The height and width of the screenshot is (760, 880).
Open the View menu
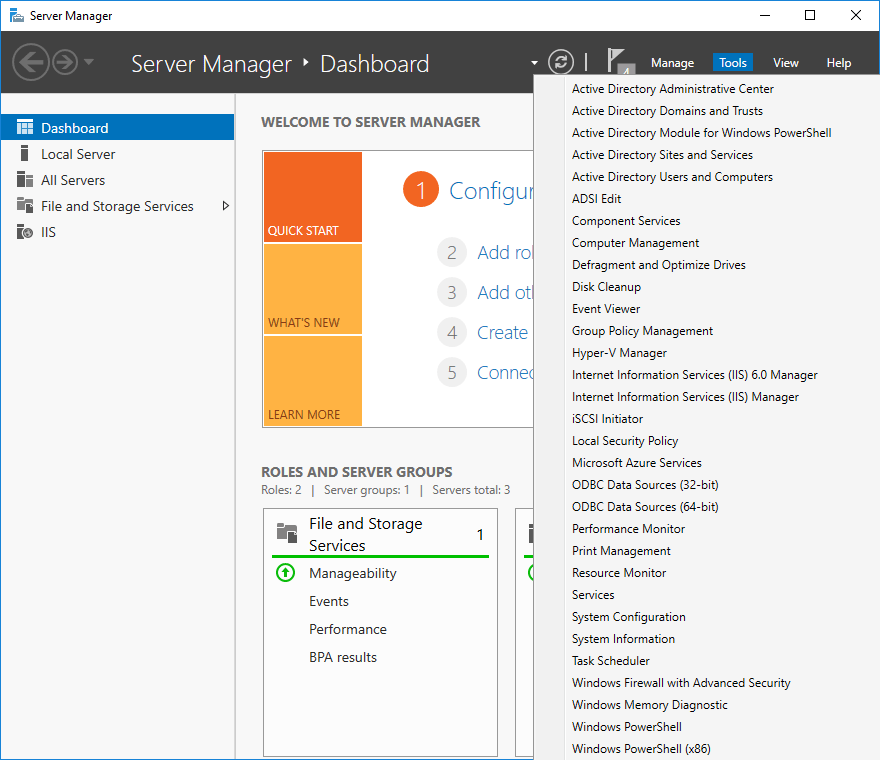(786, 63)
